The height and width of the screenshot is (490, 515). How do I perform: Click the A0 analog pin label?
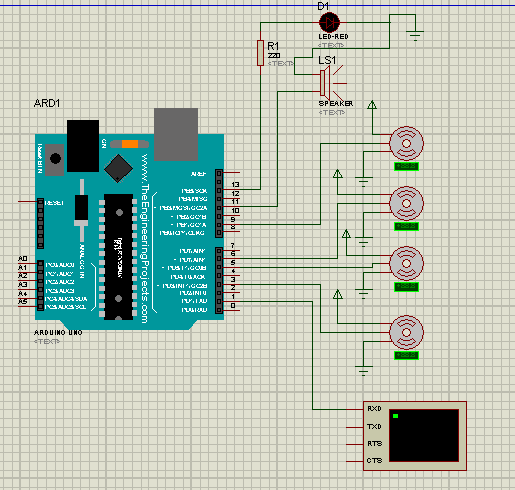coord(23,259)
